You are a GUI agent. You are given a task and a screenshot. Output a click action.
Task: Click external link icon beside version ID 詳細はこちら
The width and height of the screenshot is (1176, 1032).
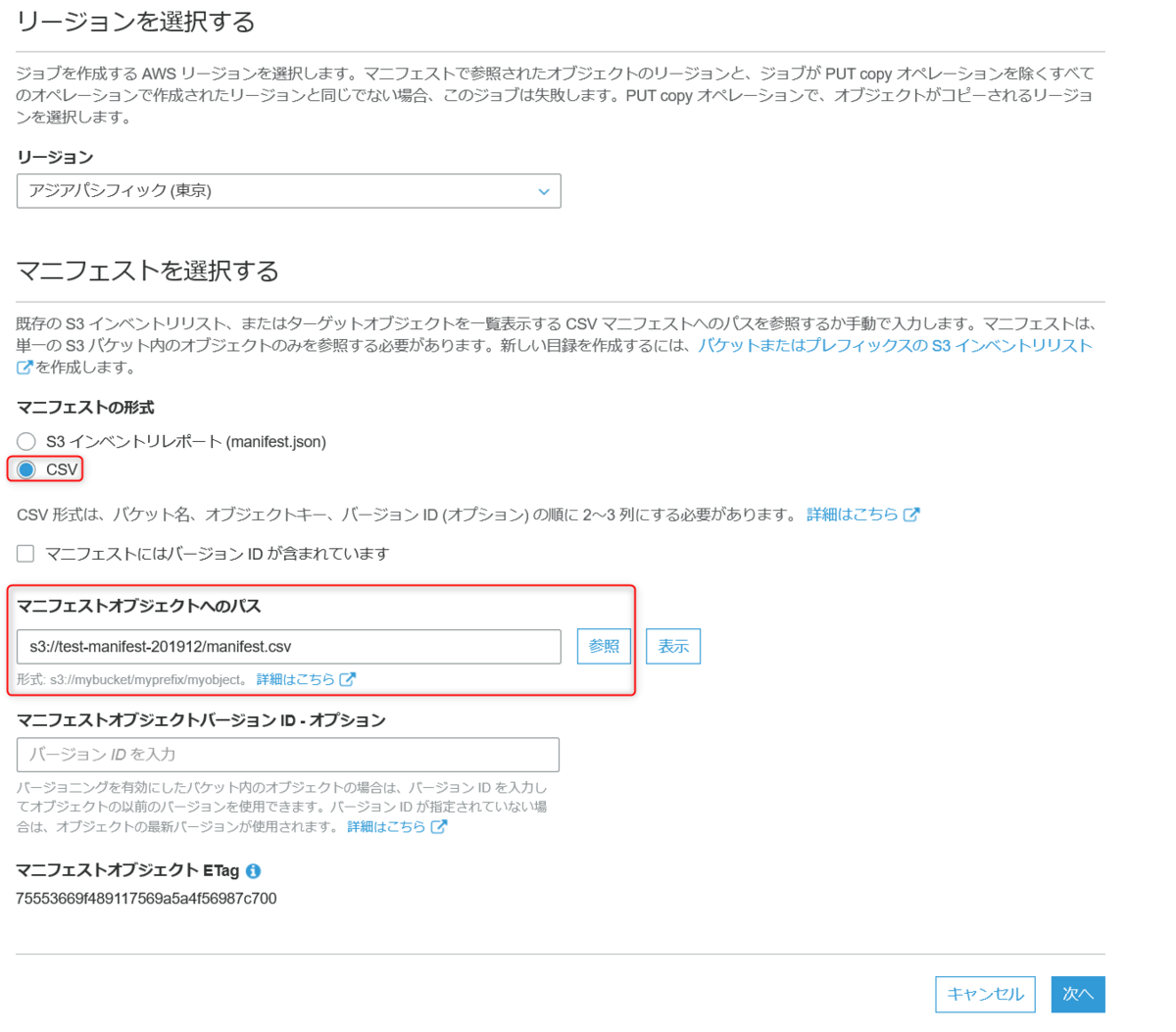(x=439, y=827)
